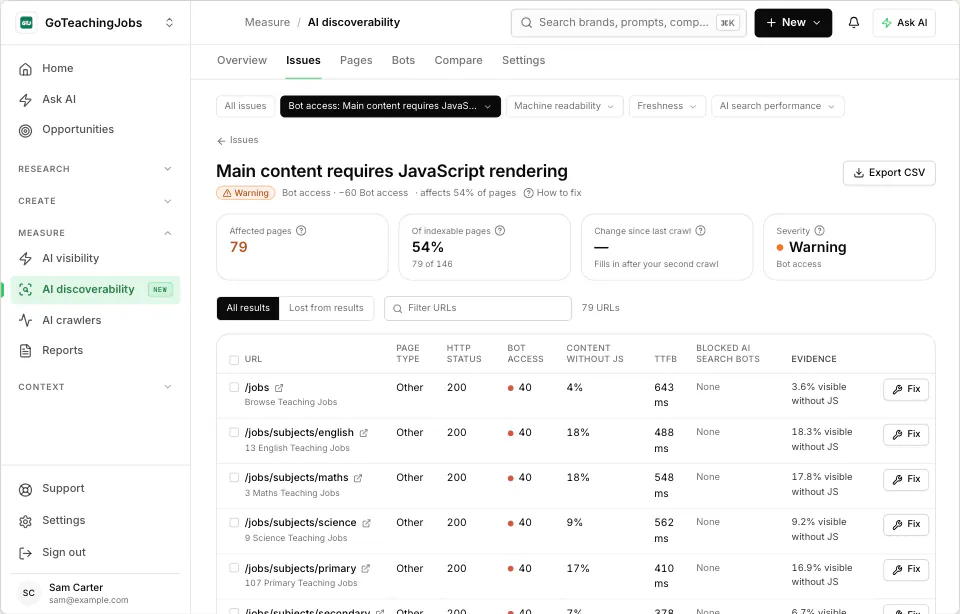Click the Sign out arrow icon
960x614 pixels.
[x=25, y=553]
